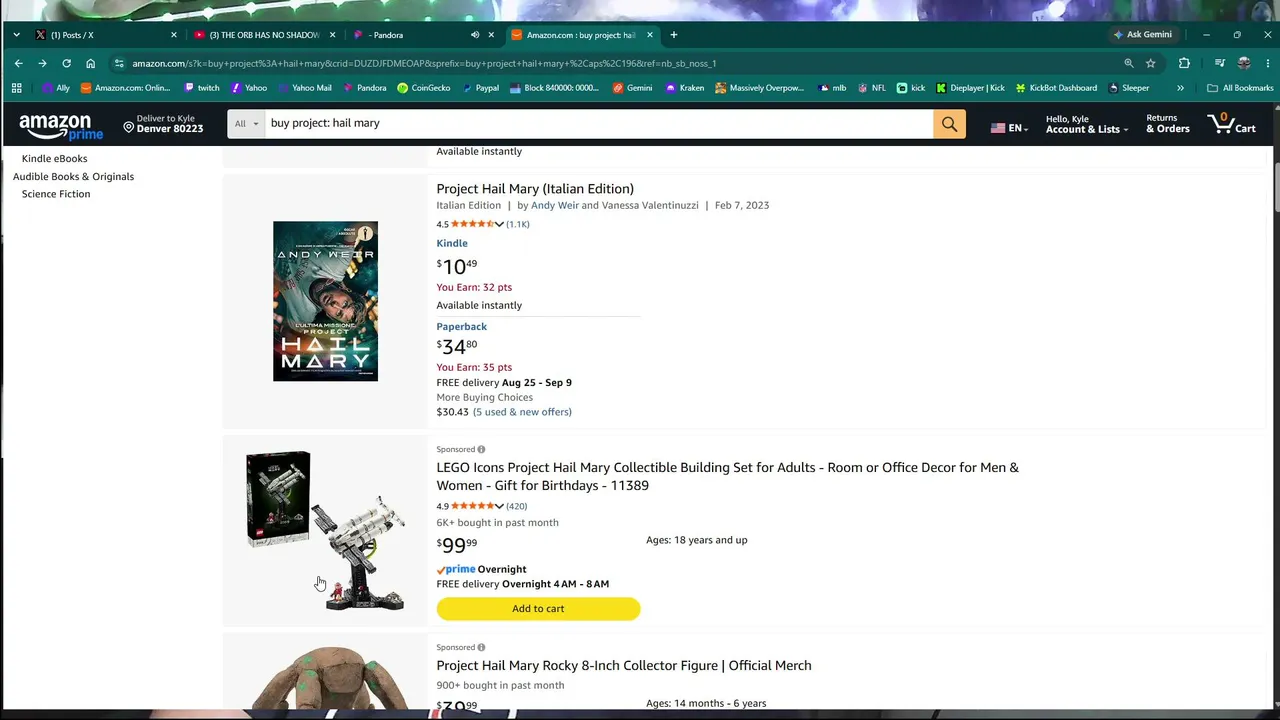The image size is (1280, 720).
Task: Click the LEGO building set product image
Action: tap(325, 530)
